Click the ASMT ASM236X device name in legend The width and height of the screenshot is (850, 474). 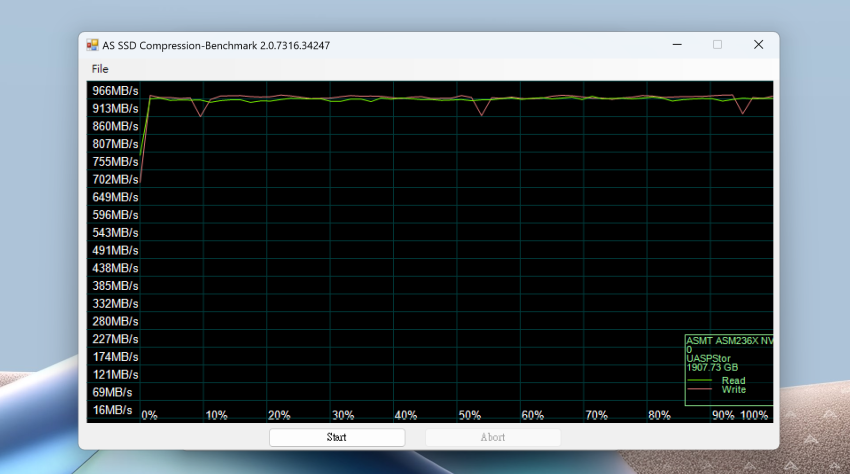tap(730, 341)
